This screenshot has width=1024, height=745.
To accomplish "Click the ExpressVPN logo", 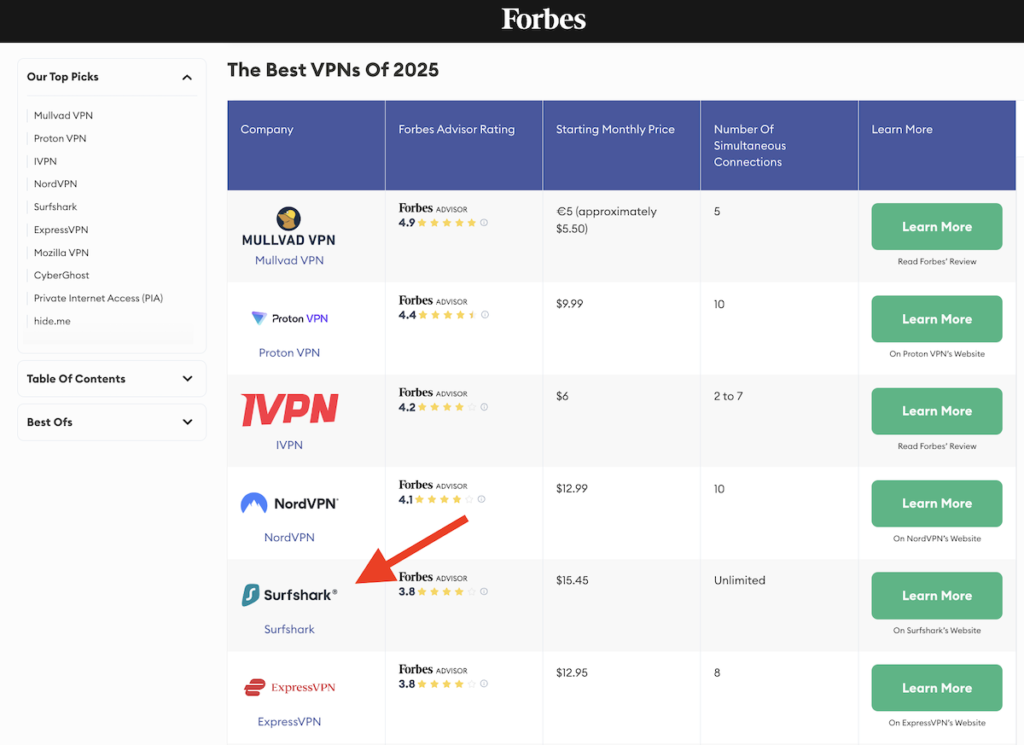I will point(289,687).
